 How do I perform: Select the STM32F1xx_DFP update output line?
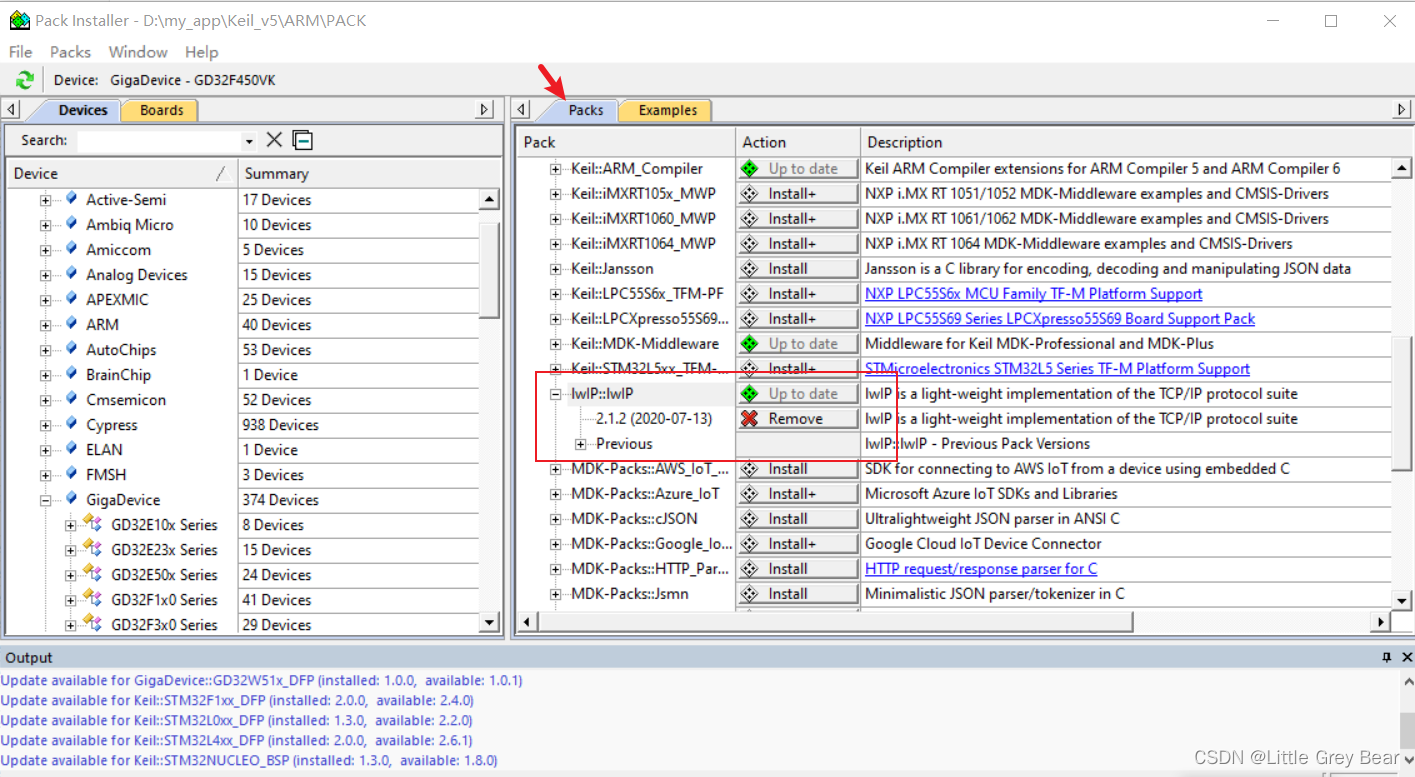point(237,700)
